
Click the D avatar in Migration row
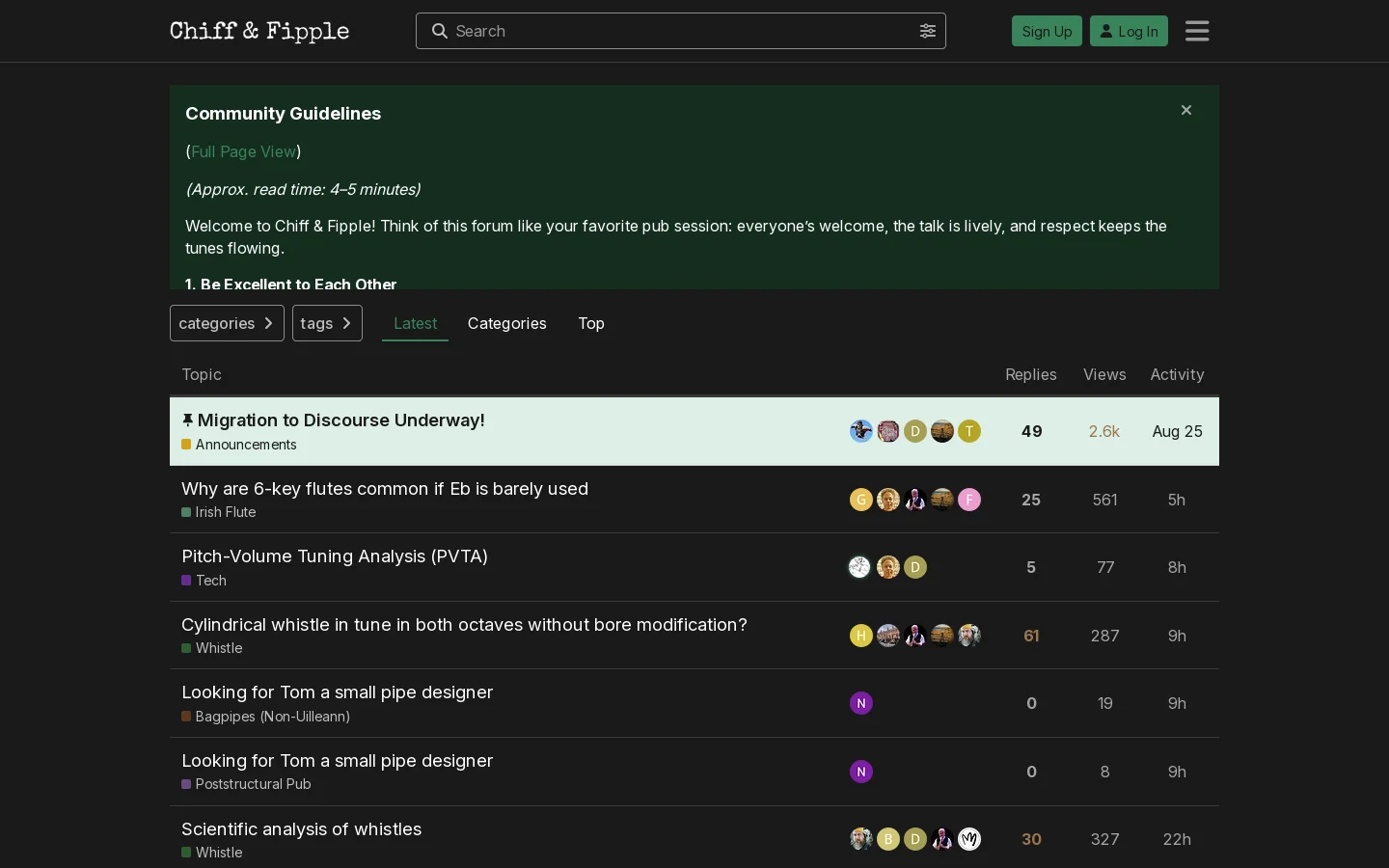pyautogui.click(x=915, y=431)
